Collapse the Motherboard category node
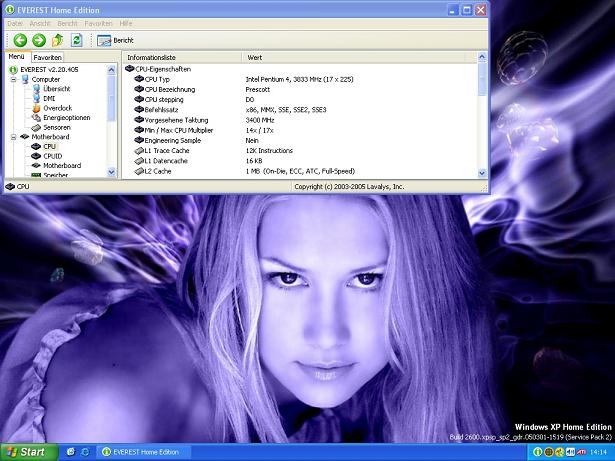Viewport: 615px width, 461px height. point(13,137)
